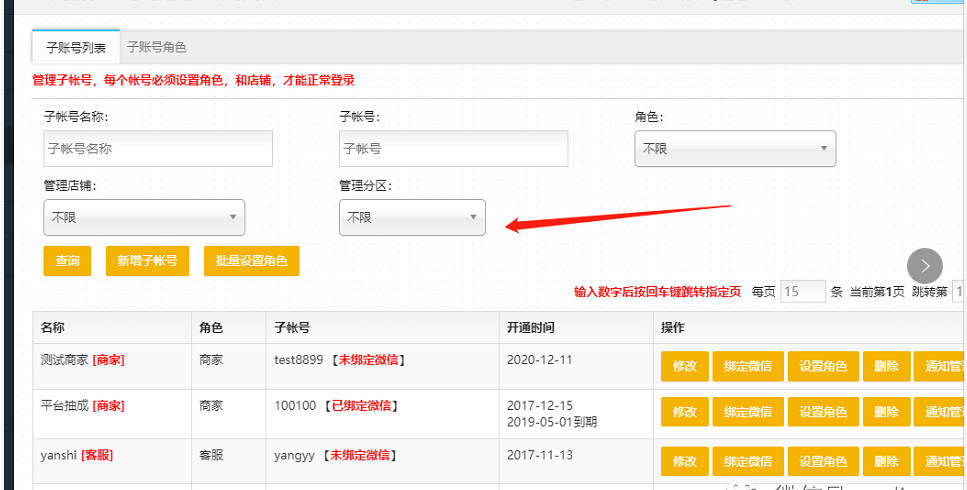This screenshot has width=967, height=490.
Task: Click 设置角色 for 测试商家 row
Action: pyautogui.click(x=823, y=366)
